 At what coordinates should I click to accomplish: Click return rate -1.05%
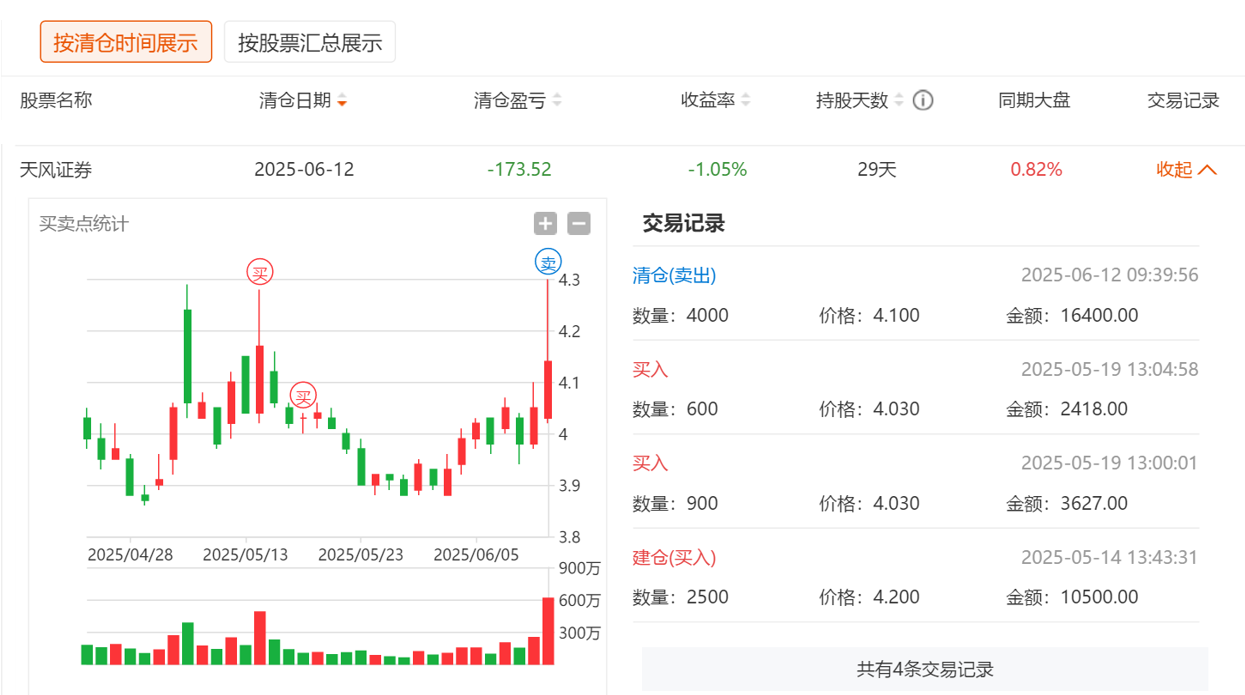(717, 169)
